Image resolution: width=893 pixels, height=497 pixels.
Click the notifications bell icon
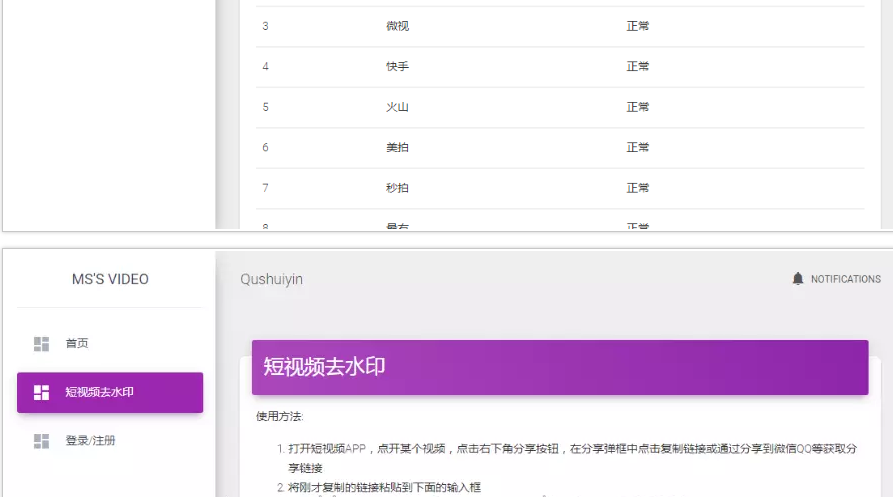tap(797, 279)
